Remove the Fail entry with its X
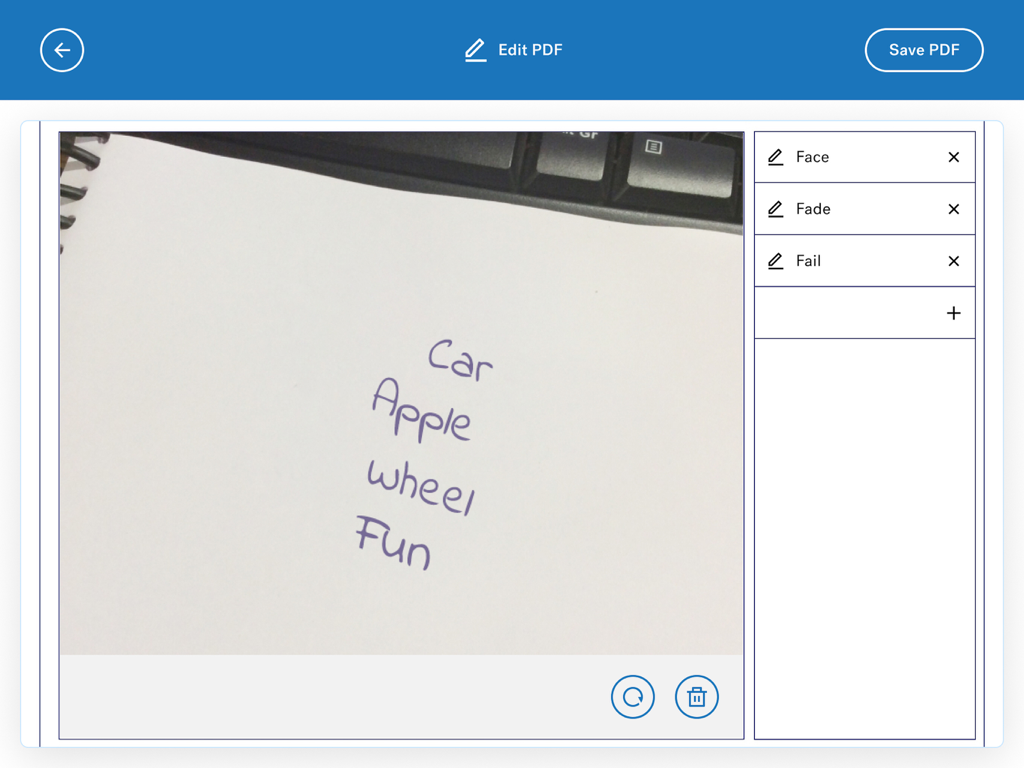This screenshot has width=1024, height=768. [x=954, y=261]
